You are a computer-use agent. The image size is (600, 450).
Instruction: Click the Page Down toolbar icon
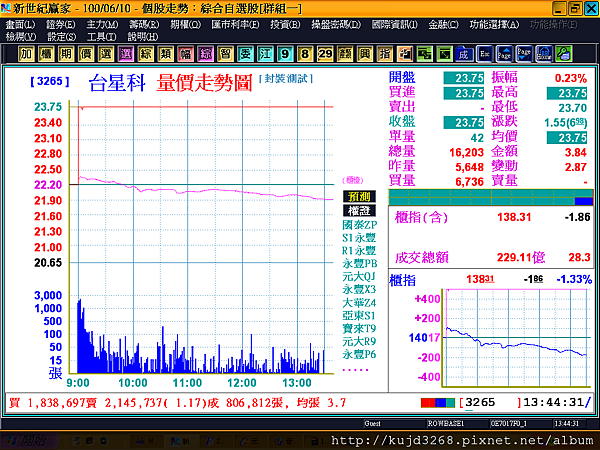[524, 54]
